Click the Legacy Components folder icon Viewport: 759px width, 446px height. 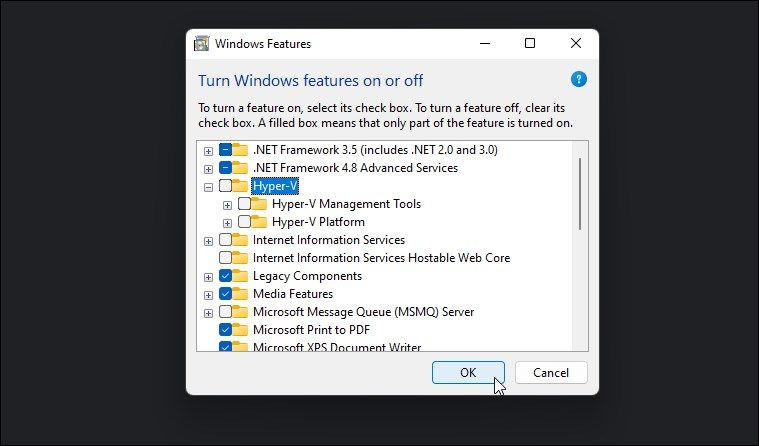point(241,276)
